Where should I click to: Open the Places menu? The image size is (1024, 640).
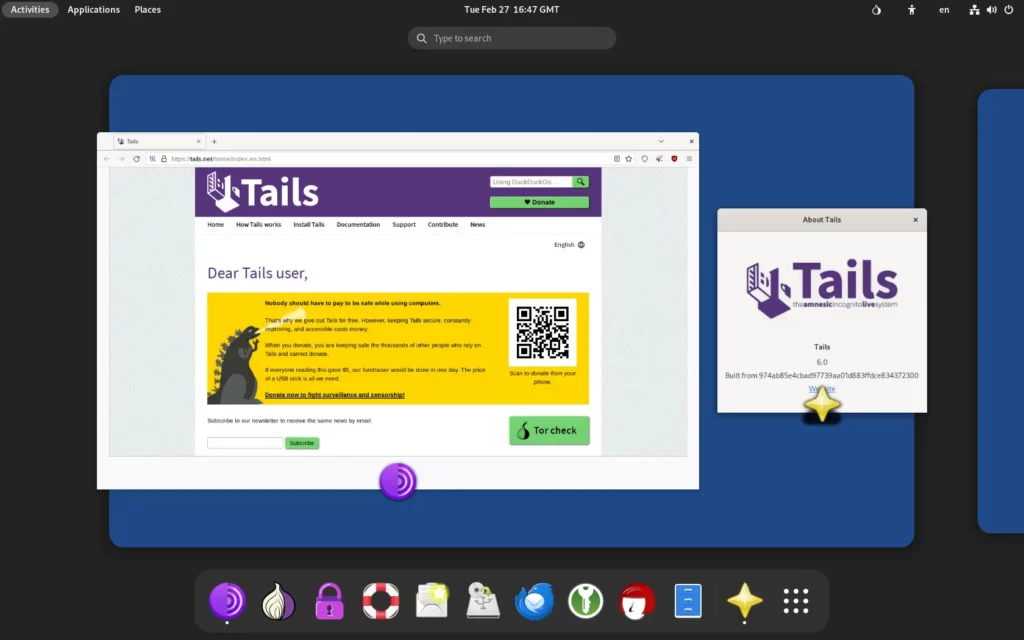coord(148,10)
